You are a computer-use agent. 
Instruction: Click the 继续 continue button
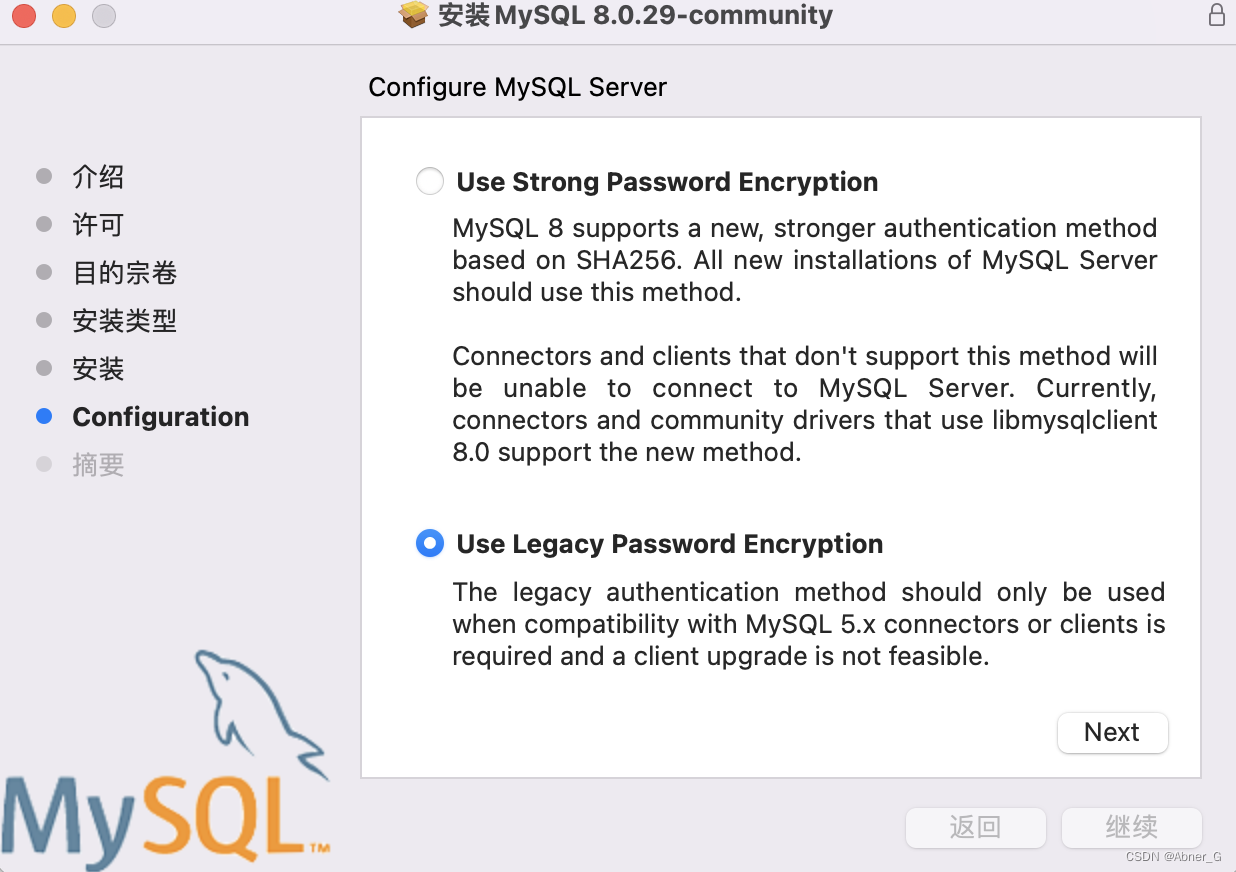(x=1131, y=827)
